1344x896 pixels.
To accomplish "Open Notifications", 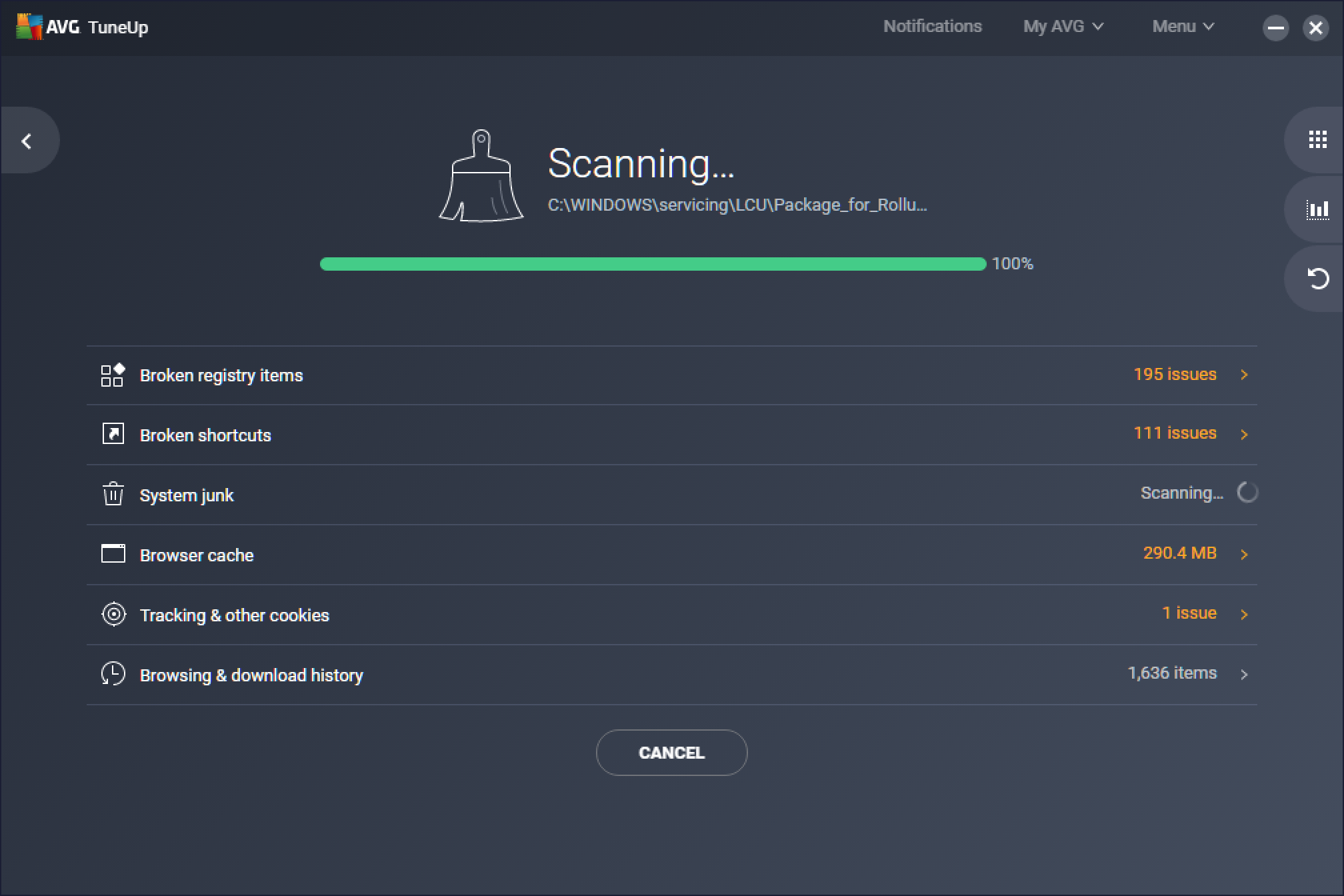I will [x=933, y=27].
